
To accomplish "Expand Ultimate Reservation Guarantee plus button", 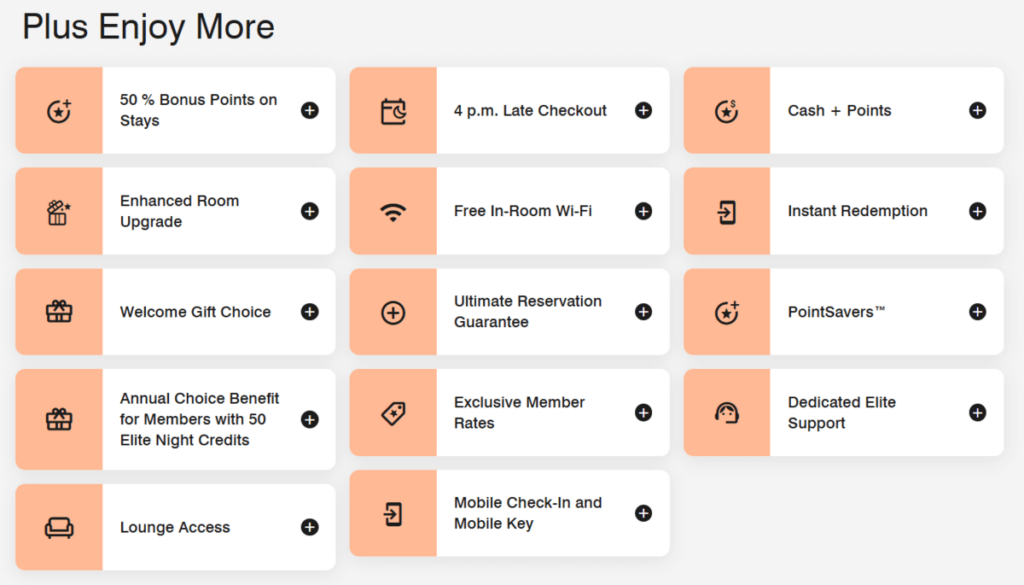I will [x=644, y=312].
